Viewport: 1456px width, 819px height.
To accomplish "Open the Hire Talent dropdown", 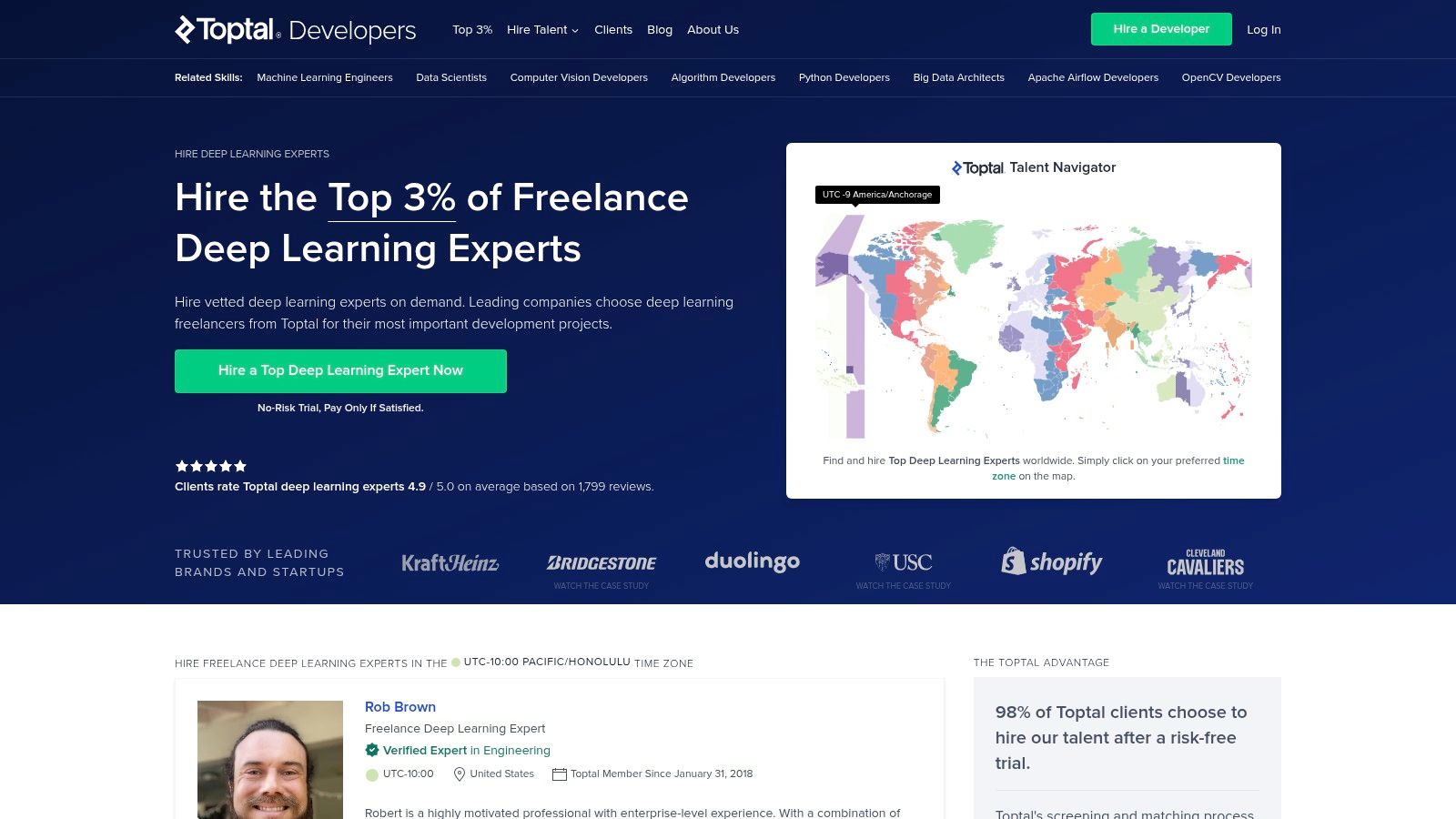I will pos(541,29).
